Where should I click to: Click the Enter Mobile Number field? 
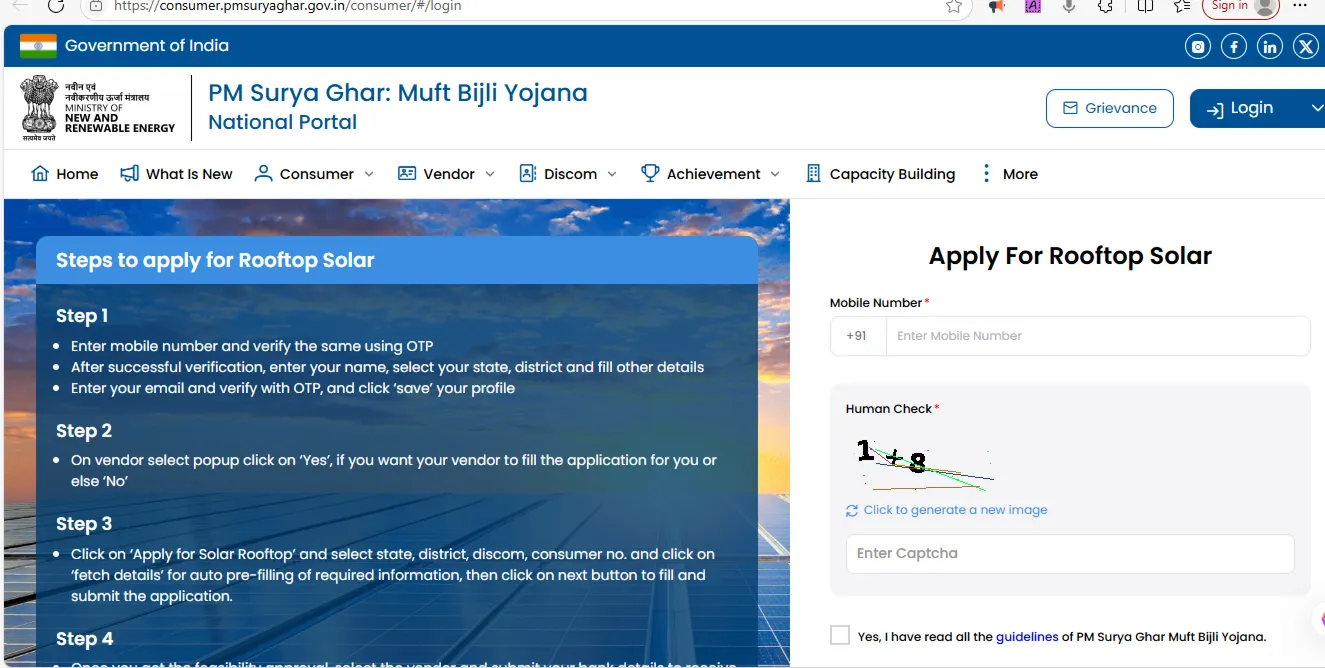[1097, 336]
